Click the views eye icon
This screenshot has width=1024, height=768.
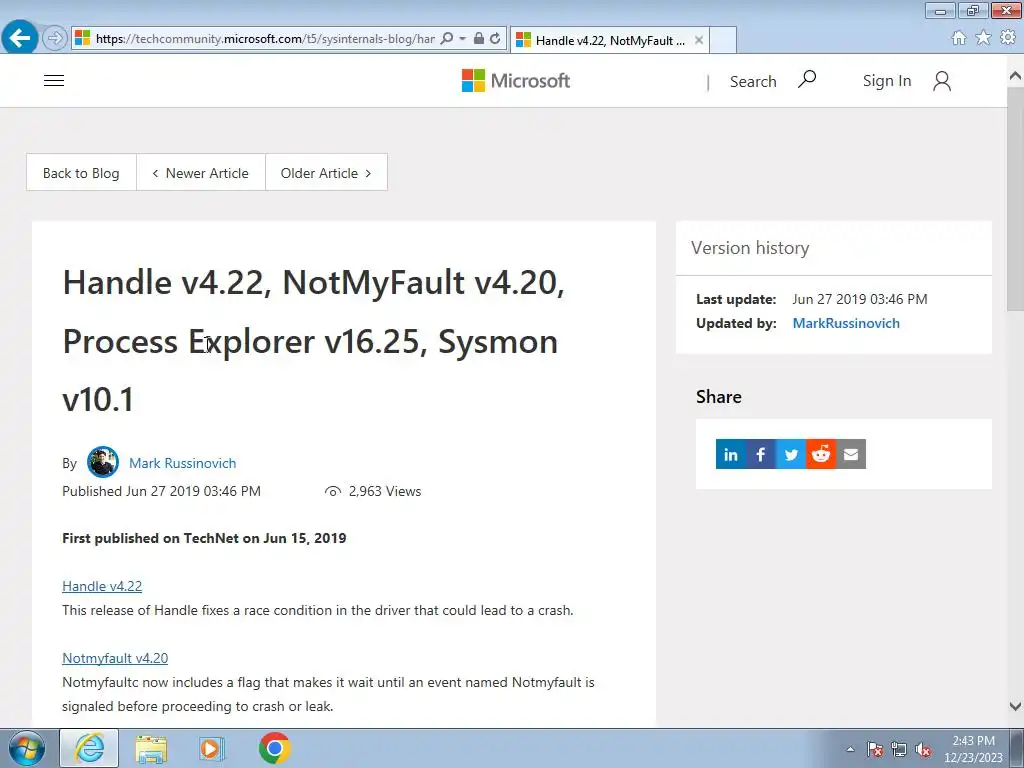[333, 492]
